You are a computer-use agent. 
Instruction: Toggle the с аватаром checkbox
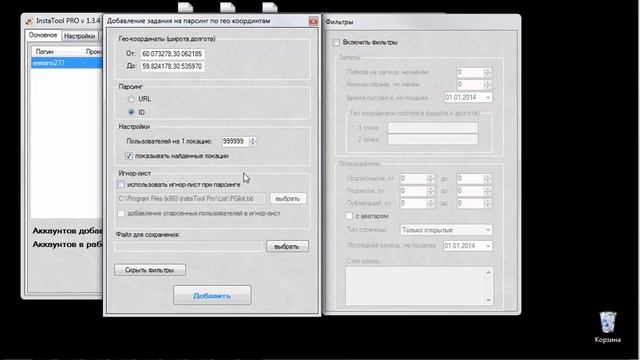coord(349,216)
